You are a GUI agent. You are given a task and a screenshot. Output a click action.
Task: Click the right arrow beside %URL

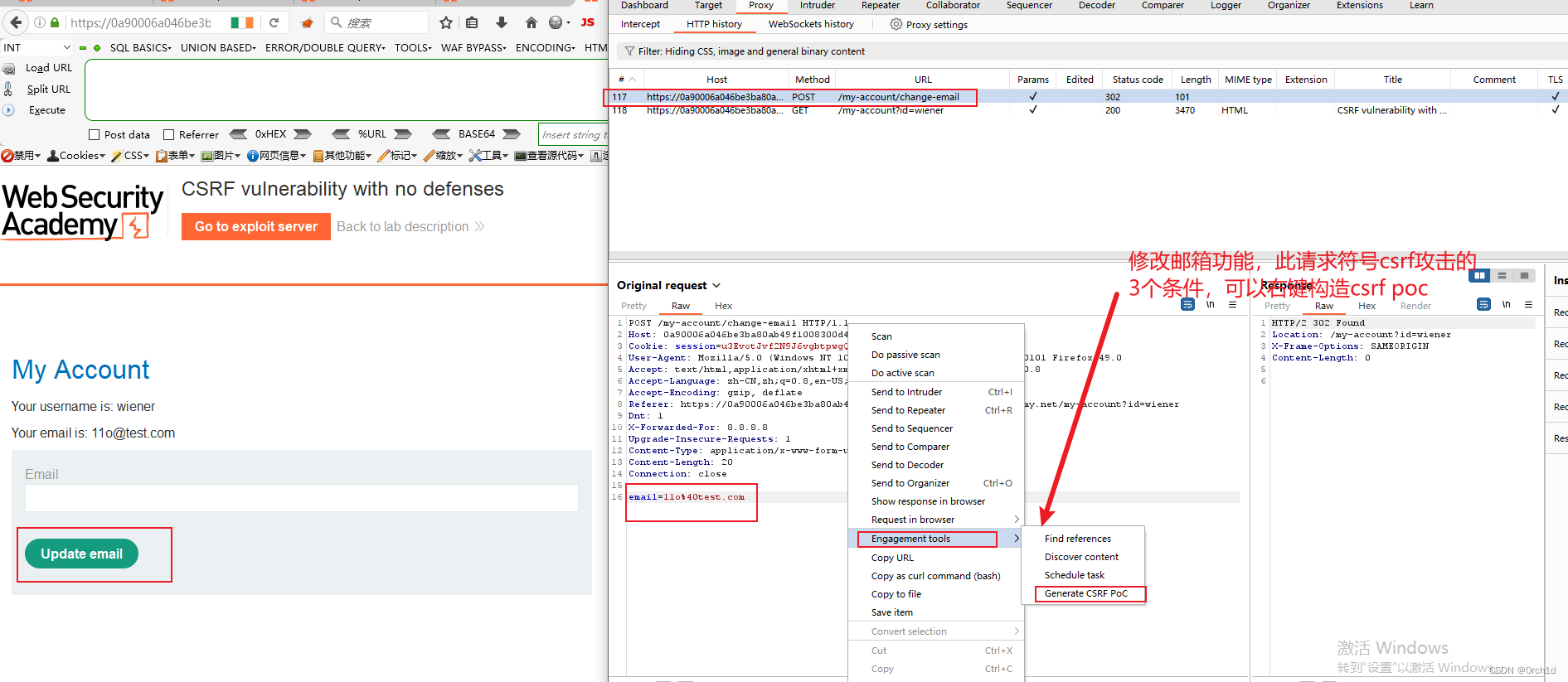click(403, 134)
